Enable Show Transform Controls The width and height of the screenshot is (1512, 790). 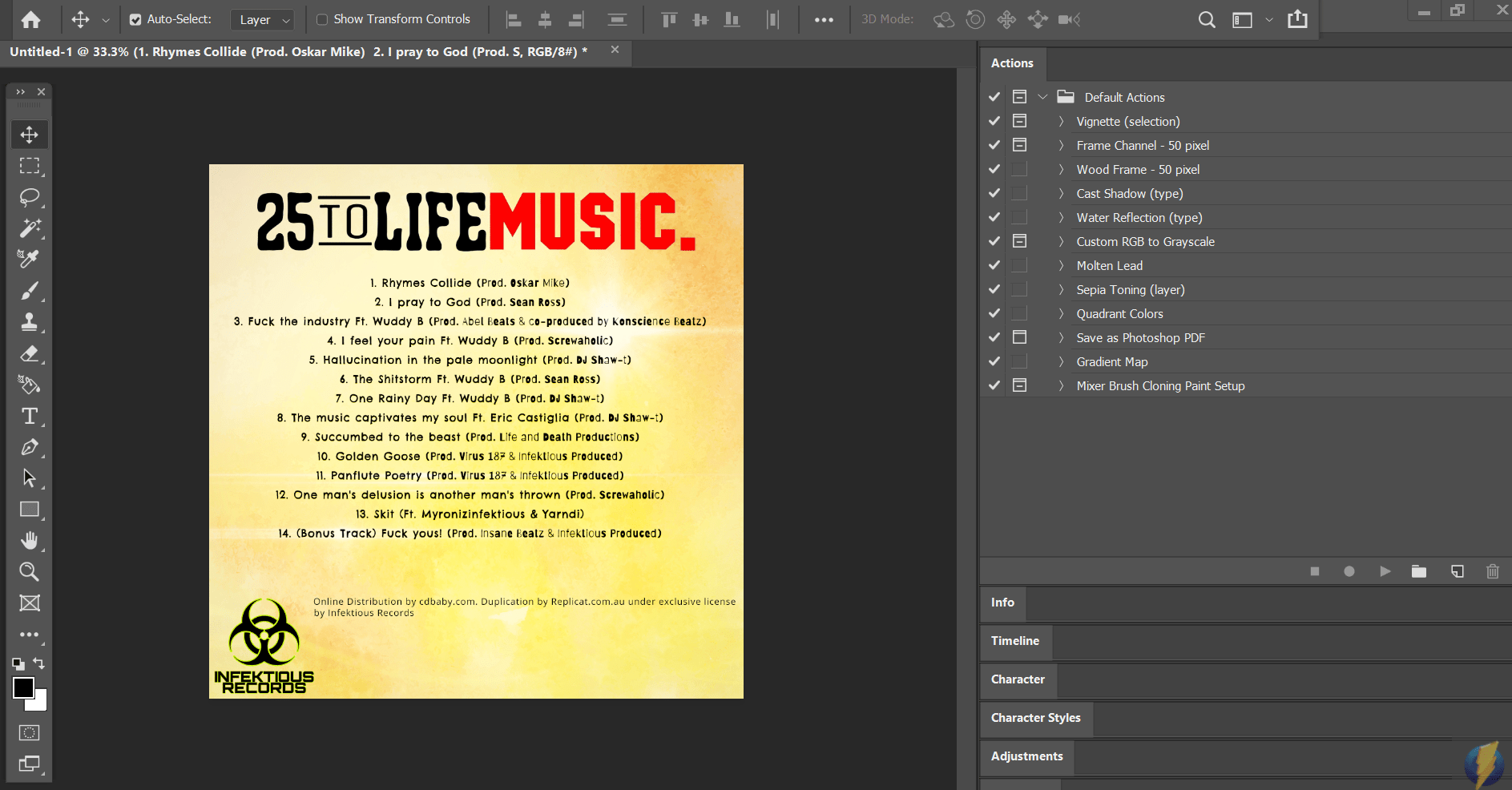[321, 18]
